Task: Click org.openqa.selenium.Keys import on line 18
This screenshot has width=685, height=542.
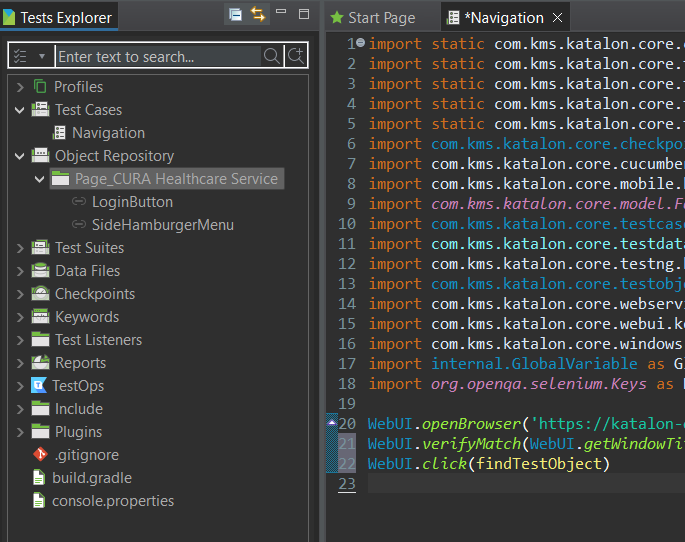Action: point(539,384)
